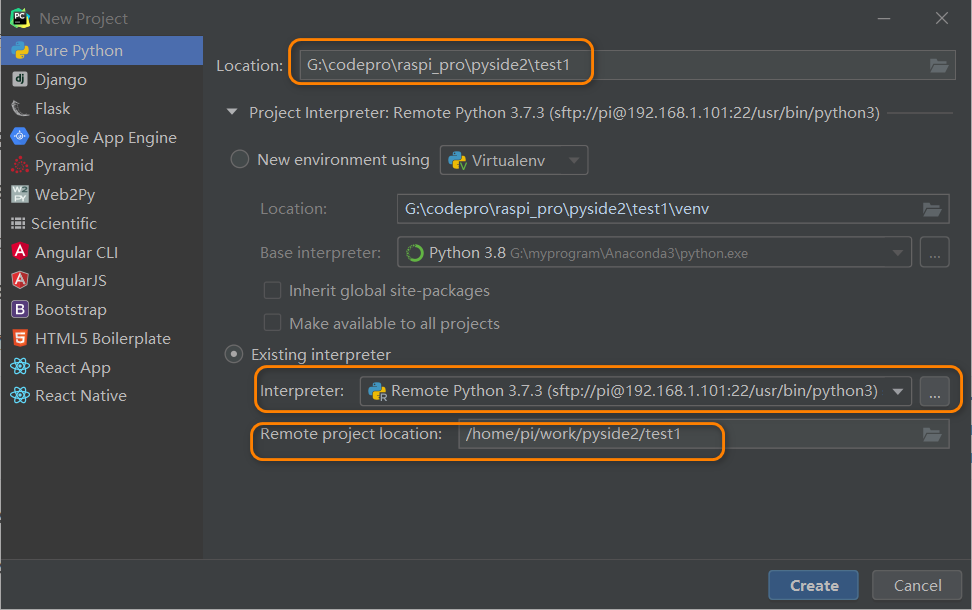Click the Create button
Viewport: 972px width, 610px height.
click(x=813, y=585)
